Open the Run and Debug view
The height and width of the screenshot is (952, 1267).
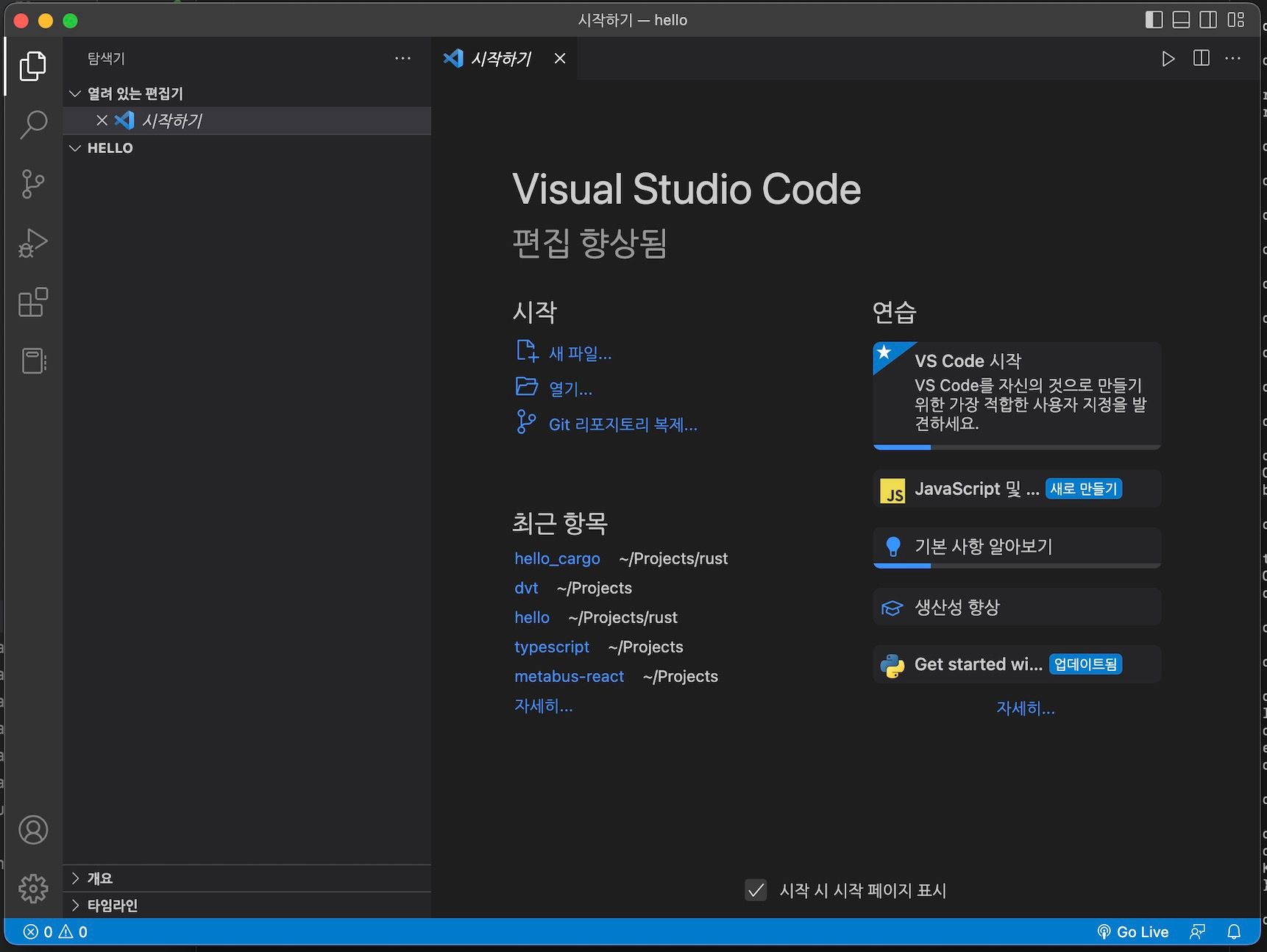pyautogui.click(x=33, y=243)
